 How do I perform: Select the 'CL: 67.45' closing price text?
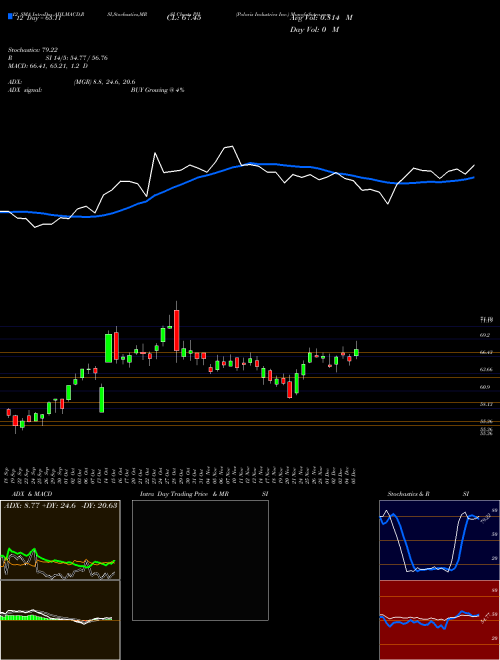[184, 18]
